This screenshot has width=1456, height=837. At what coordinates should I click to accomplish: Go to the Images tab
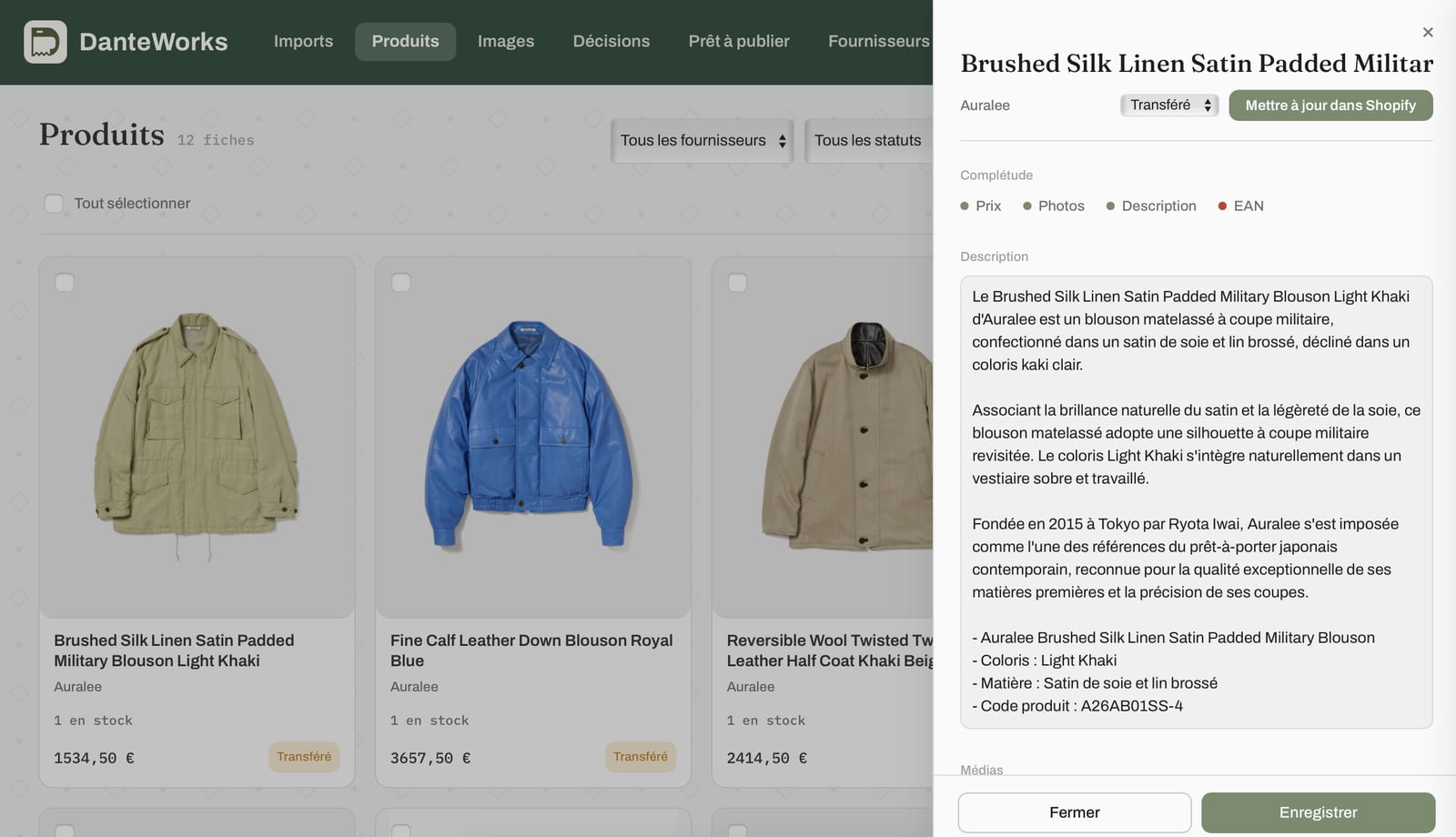506,42
